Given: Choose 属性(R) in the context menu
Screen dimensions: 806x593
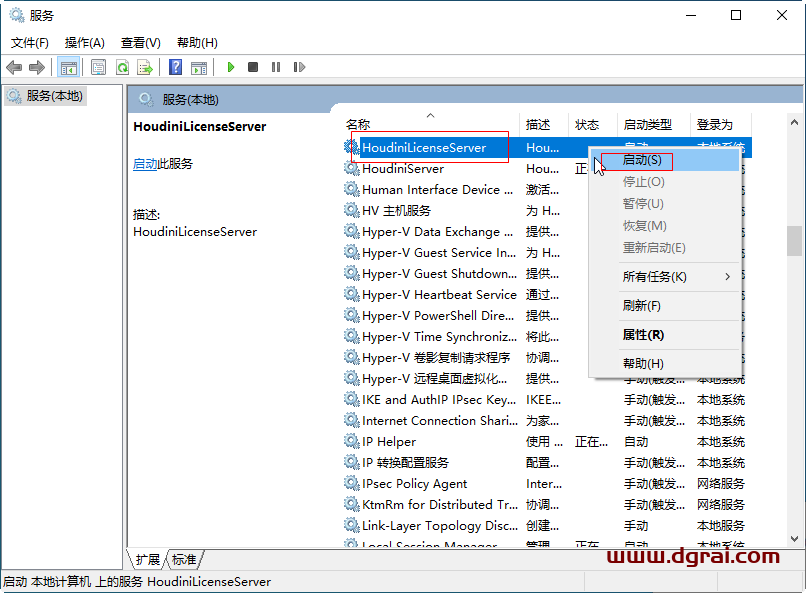Looking at the screenshot, I should (x=665, y=335).
